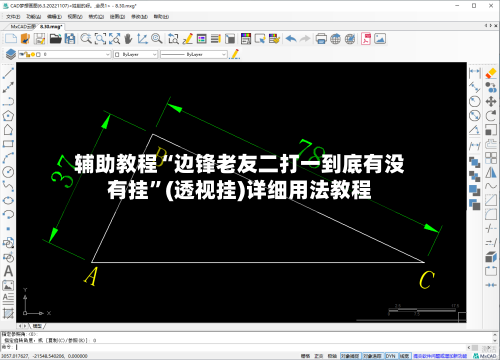The width and height of the screenshot is (500, 360).
Task: Open the layer manager stack icon
Action: tap(11, 54)
